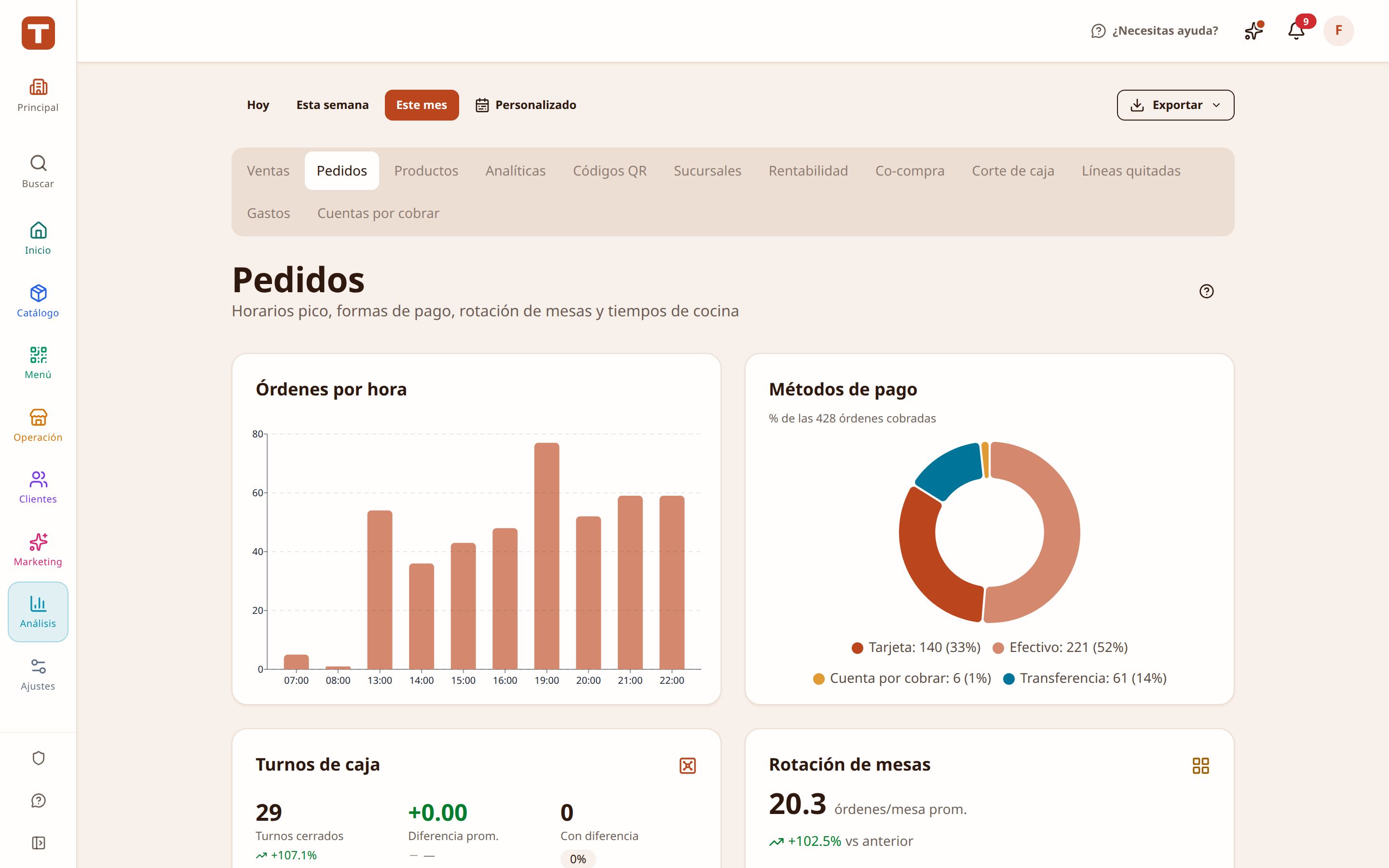Open the sparkle AI assistant icon
The image size is (1389, 868).
1253,30
